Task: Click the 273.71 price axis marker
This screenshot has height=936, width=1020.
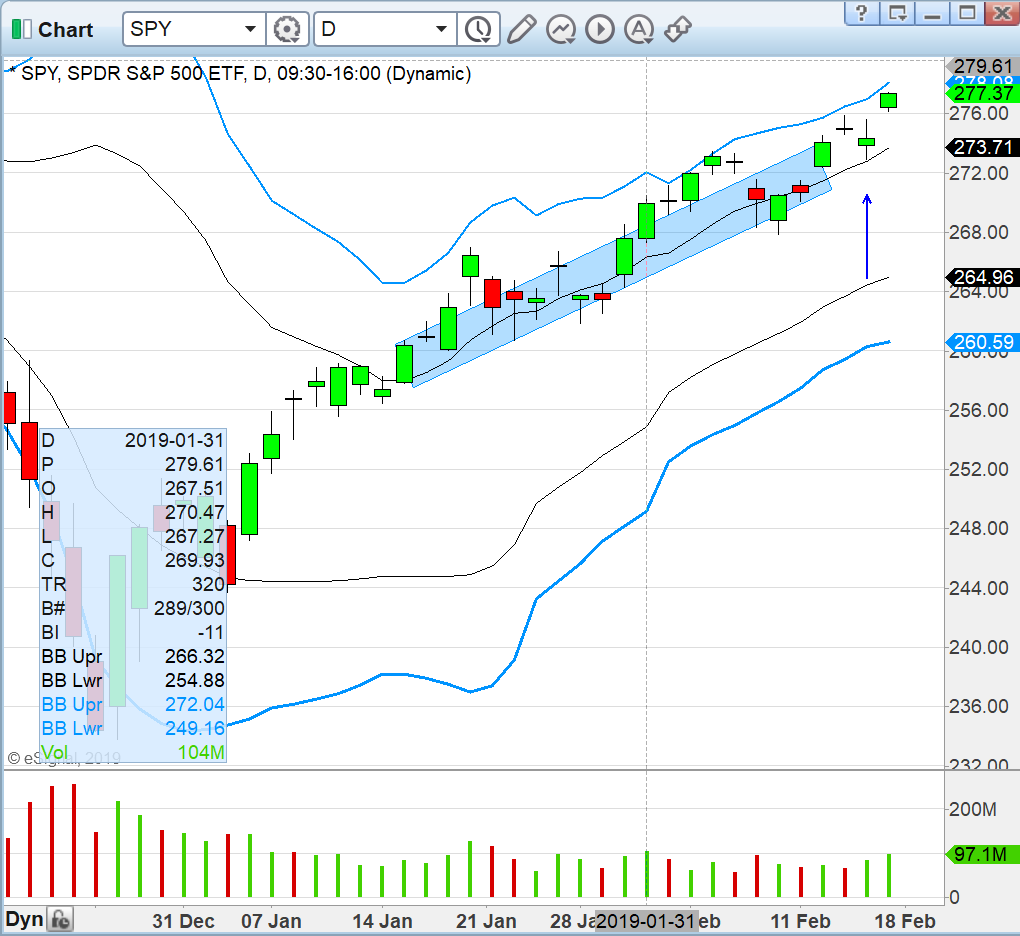Action: click(983, 148)
